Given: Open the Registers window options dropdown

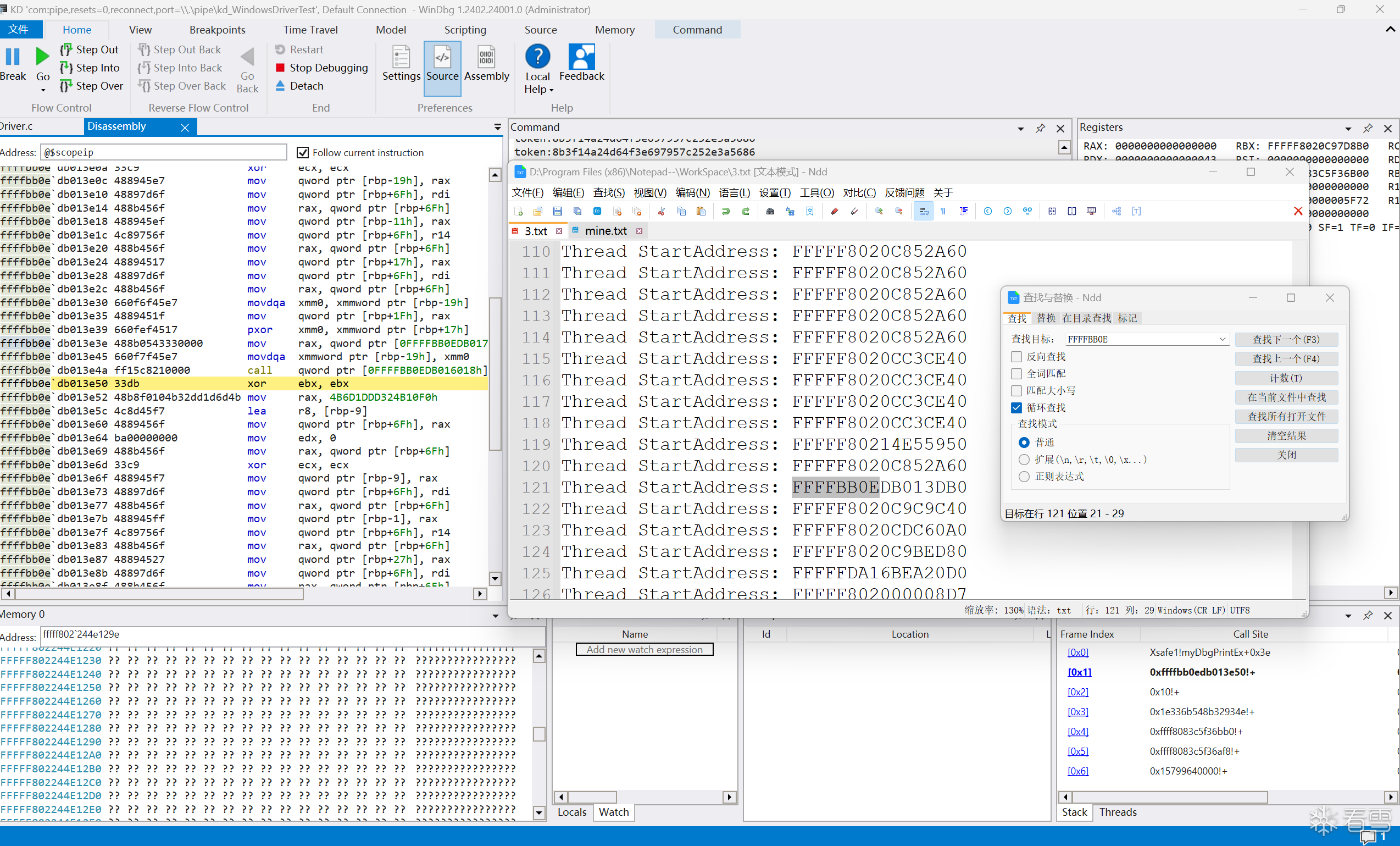Looking at the screenshot, I should click(1348, 129).
